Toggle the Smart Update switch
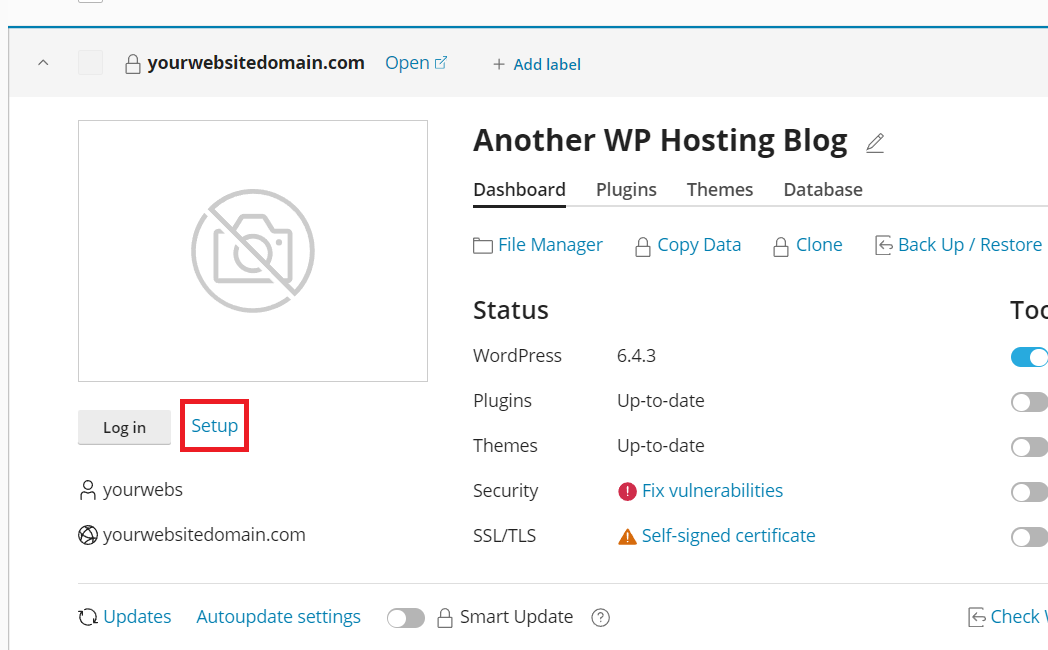 [x=406, y=617]
